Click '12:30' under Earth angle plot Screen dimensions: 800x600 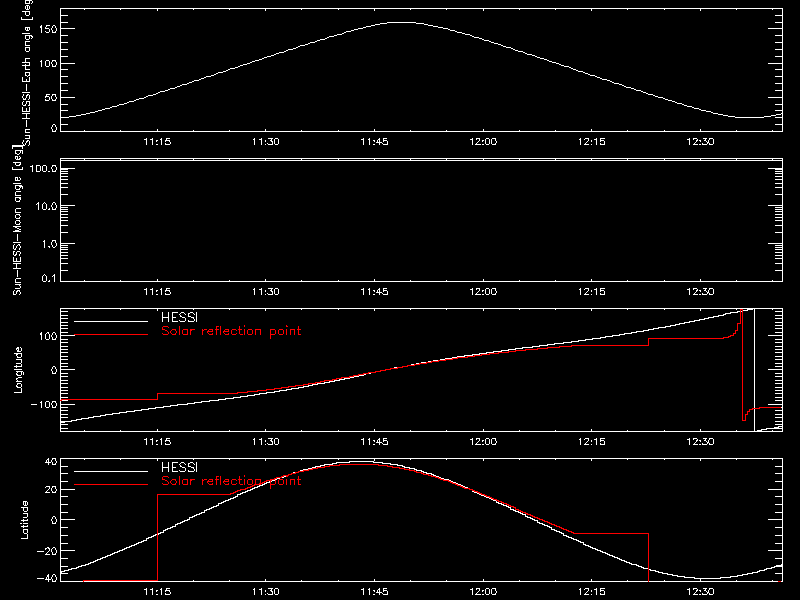coord(701,141)
